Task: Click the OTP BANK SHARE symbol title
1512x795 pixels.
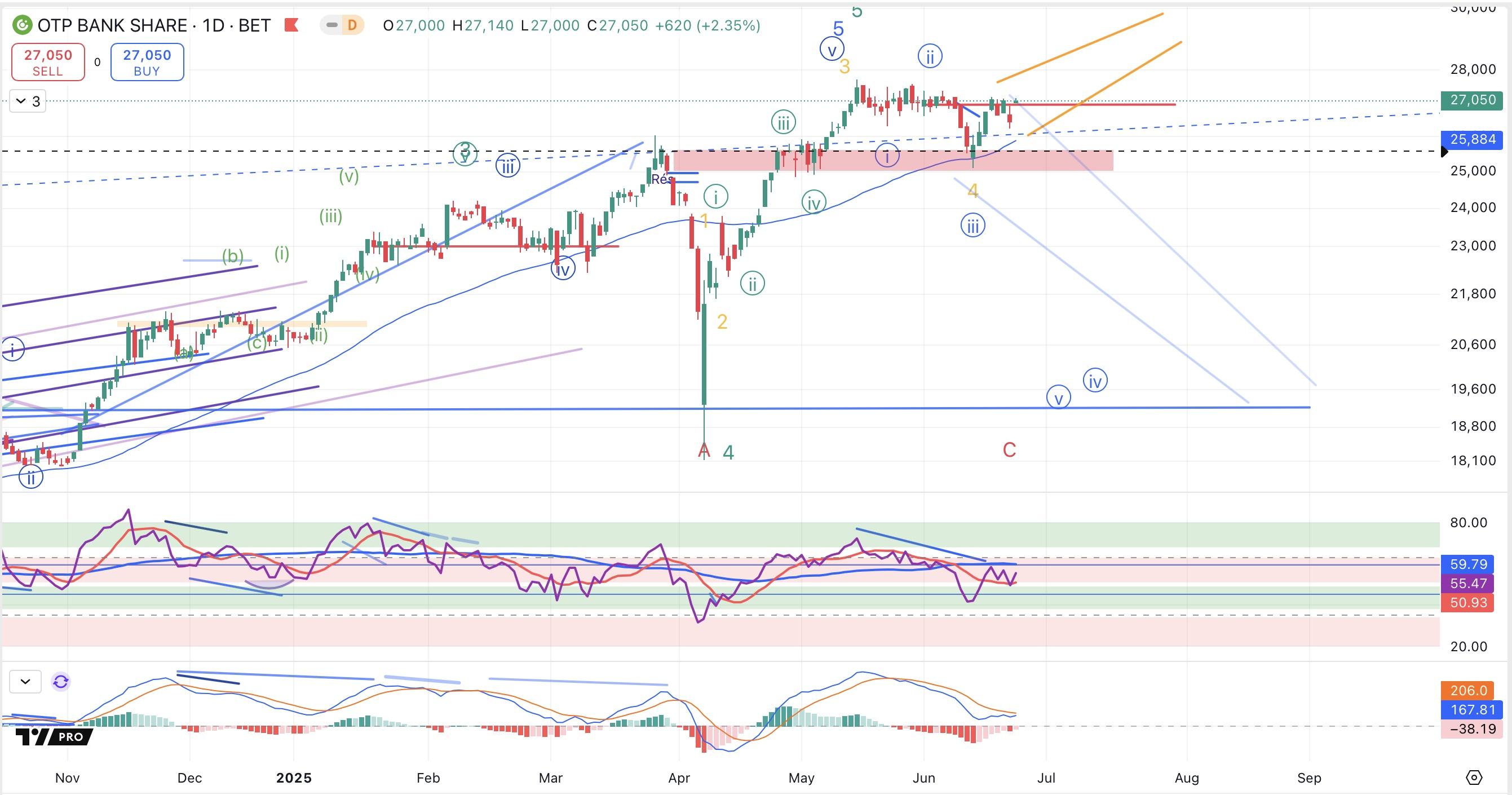Action: (x=112, y=25)
